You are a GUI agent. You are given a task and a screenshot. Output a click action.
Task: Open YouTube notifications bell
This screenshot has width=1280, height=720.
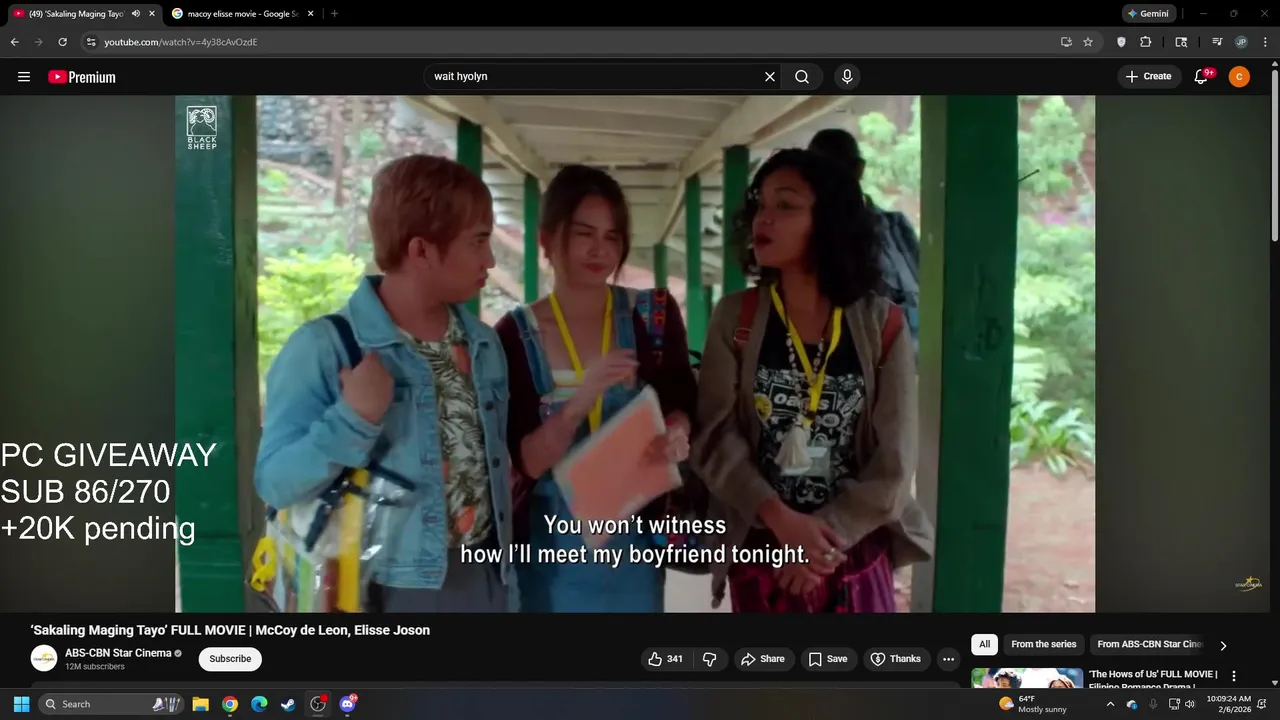(1202, 77)
